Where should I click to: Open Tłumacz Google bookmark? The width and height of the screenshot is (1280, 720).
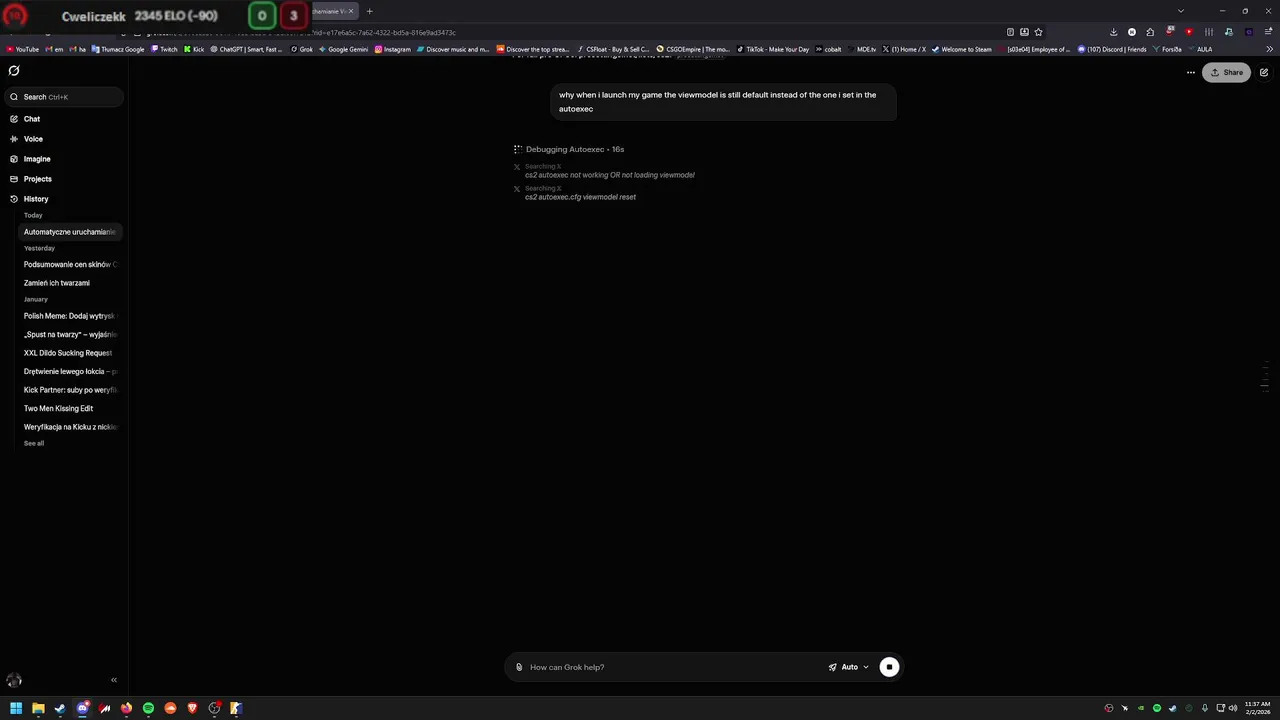(117, 49)
